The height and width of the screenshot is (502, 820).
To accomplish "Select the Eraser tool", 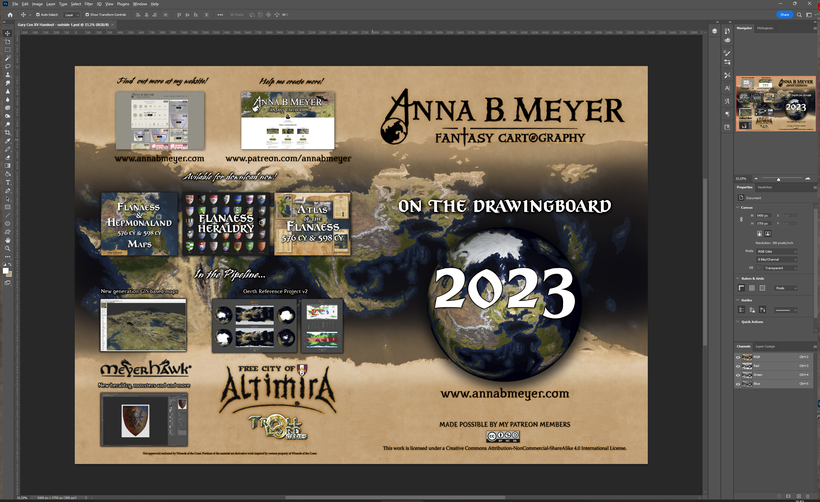I will 7,157.
